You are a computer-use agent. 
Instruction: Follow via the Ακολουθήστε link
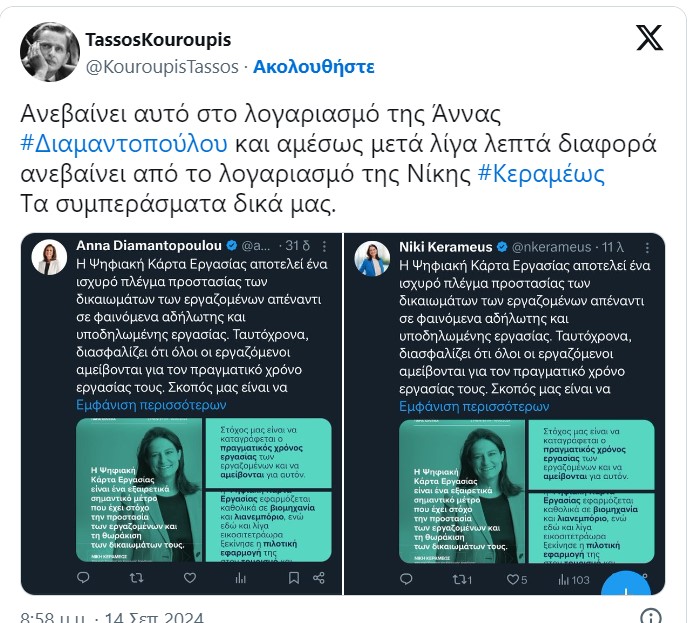314,67
